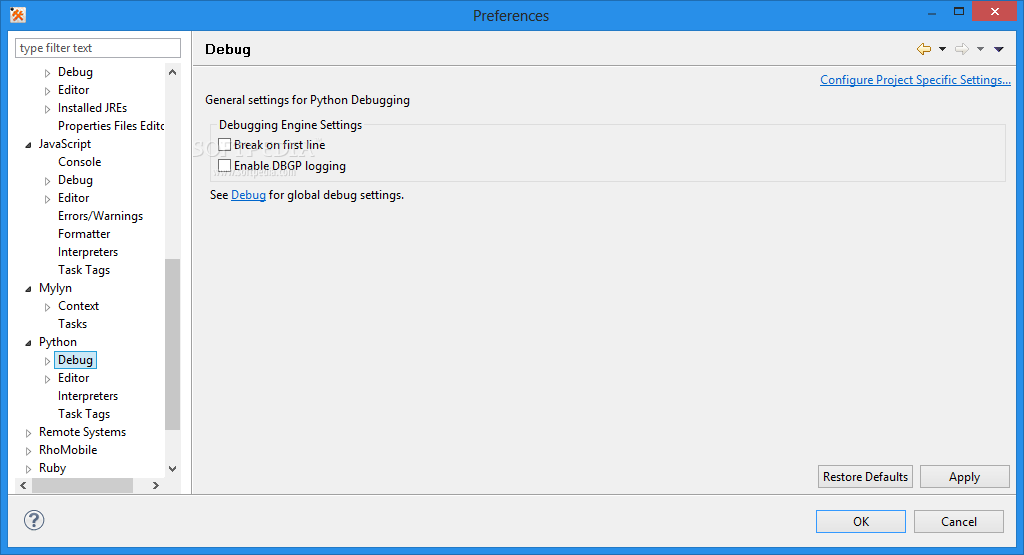This screenshot has width=1024, height=555.
Task: Select Python Editor tree item
Action: pyautogui.click(x=73, y=377)
